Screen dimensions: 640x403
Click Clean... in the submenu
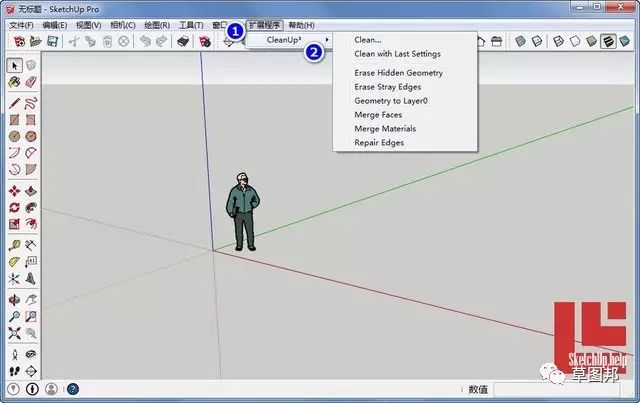(368, 40)
